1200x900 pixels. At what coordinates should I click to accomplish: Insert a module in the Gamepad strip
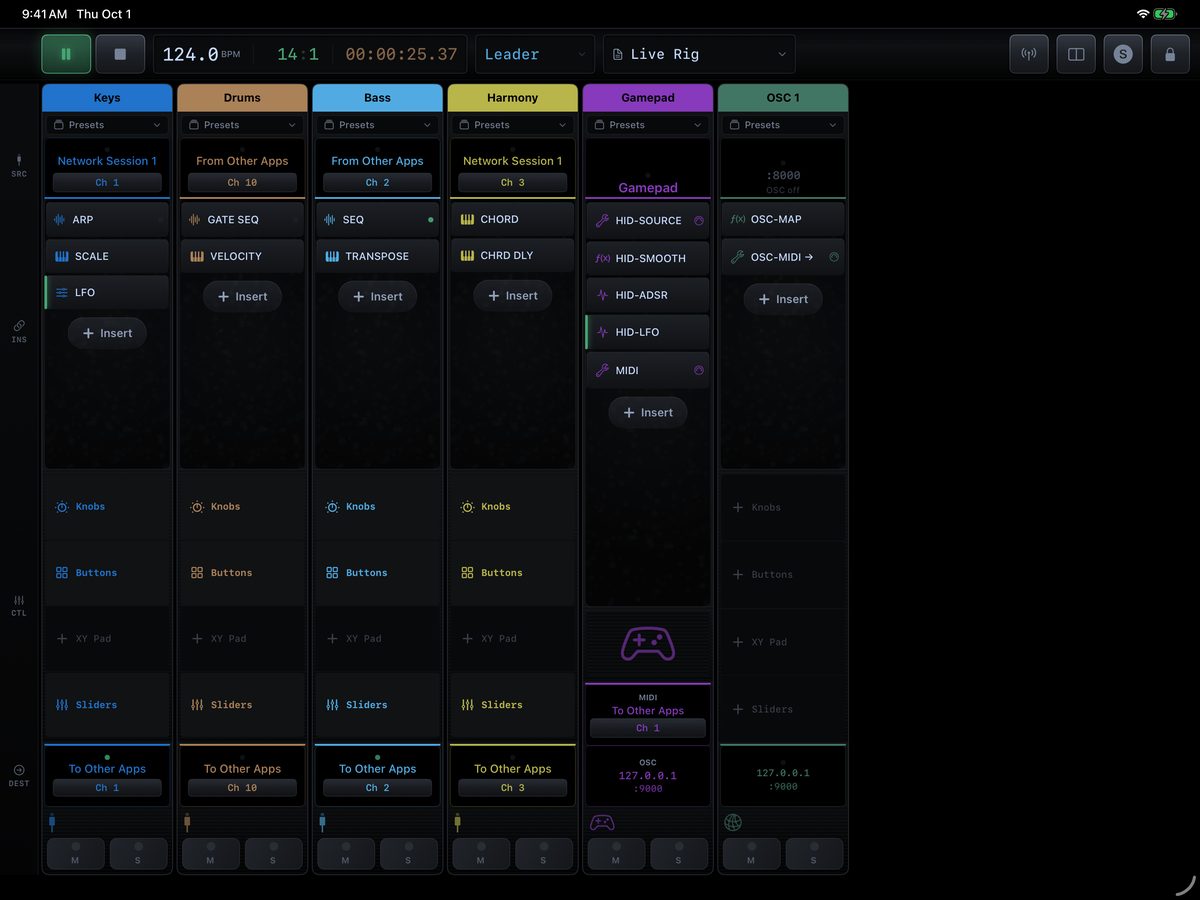point(648,412)
